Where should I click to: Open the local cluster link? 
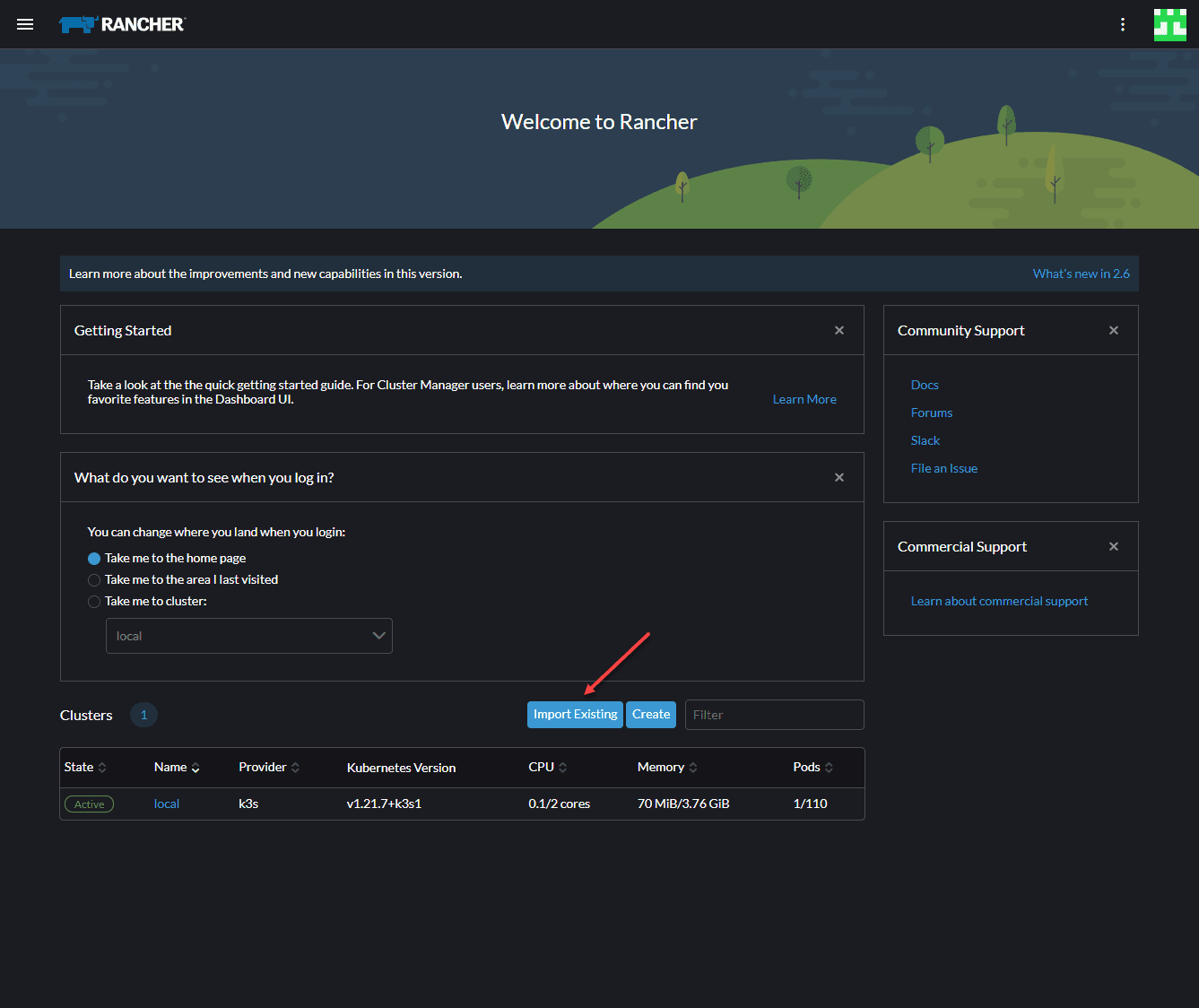tap(167, 804)
